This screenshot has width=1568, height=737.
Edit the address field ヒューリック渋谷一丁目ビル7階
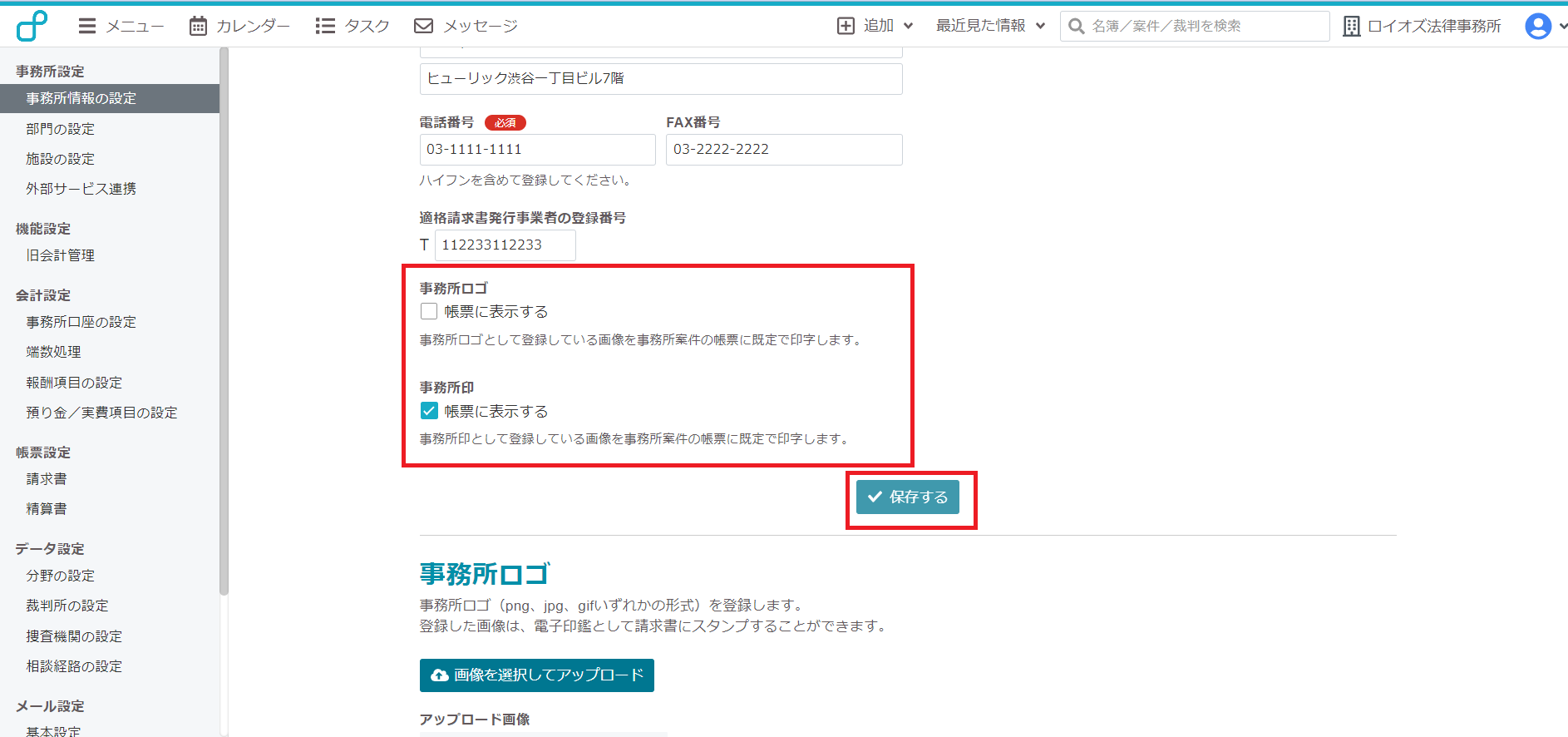tap(661, 78)
